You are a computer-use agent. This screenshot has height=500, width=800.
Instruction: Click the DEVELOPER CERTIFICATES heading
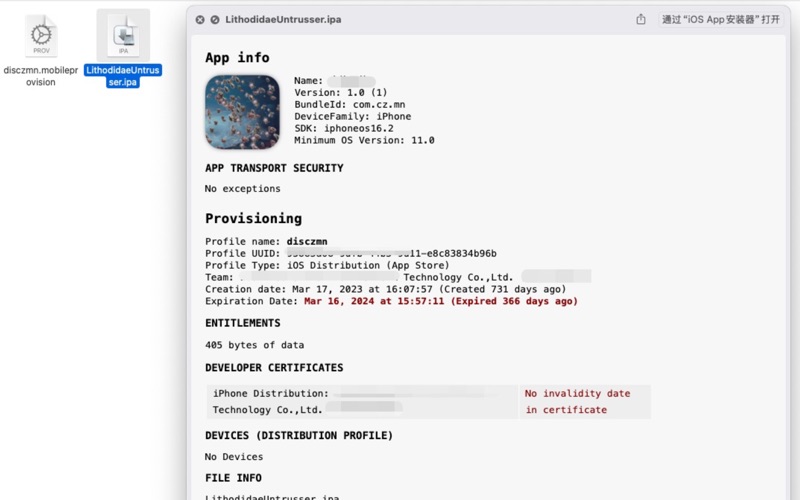click(x=273, y=368)
